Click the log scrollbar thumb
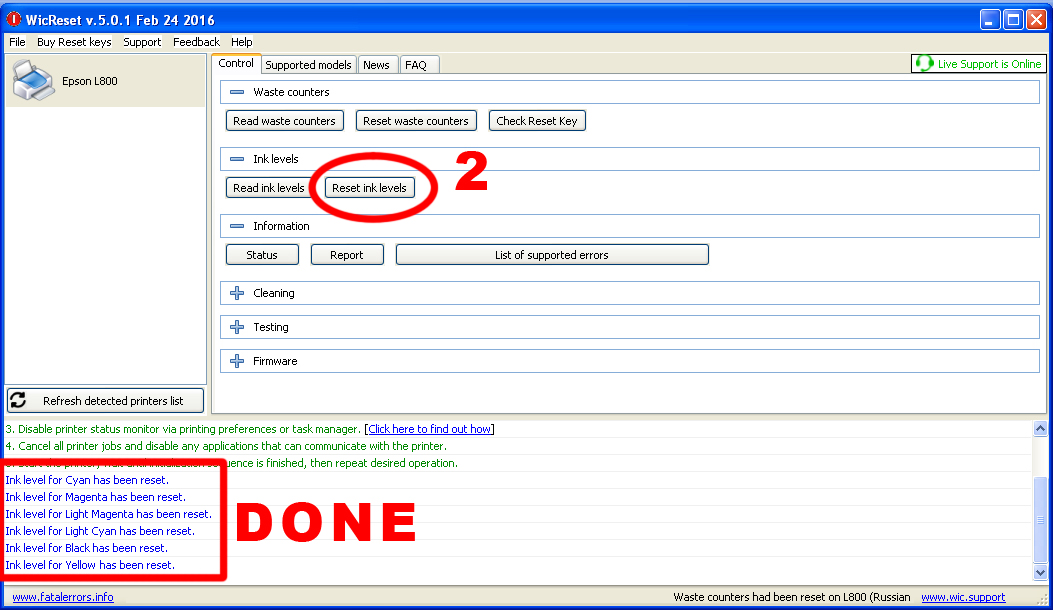Viewport: 1053px width, 610px height. (x=1040, y=519)
